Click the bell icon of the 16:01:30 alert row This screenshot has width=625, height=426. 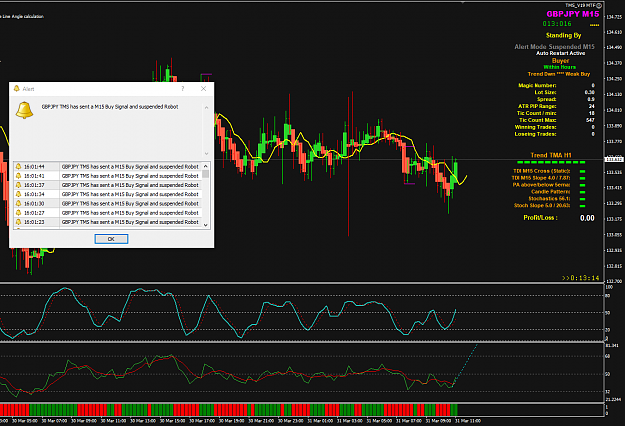18,203
